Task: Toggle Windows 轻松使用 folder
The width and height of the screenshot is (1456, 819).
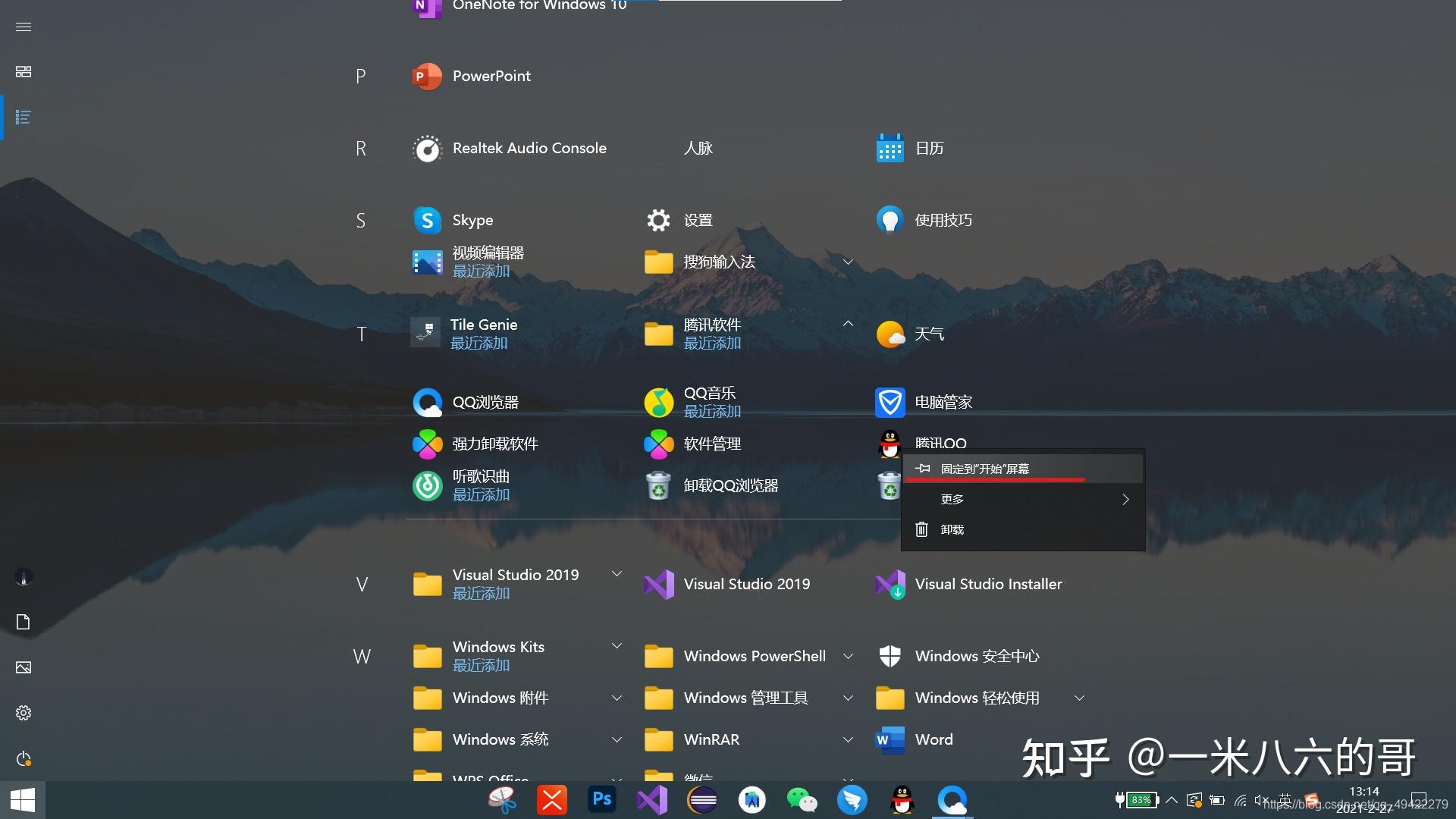Action: (x=1079, y=696)
